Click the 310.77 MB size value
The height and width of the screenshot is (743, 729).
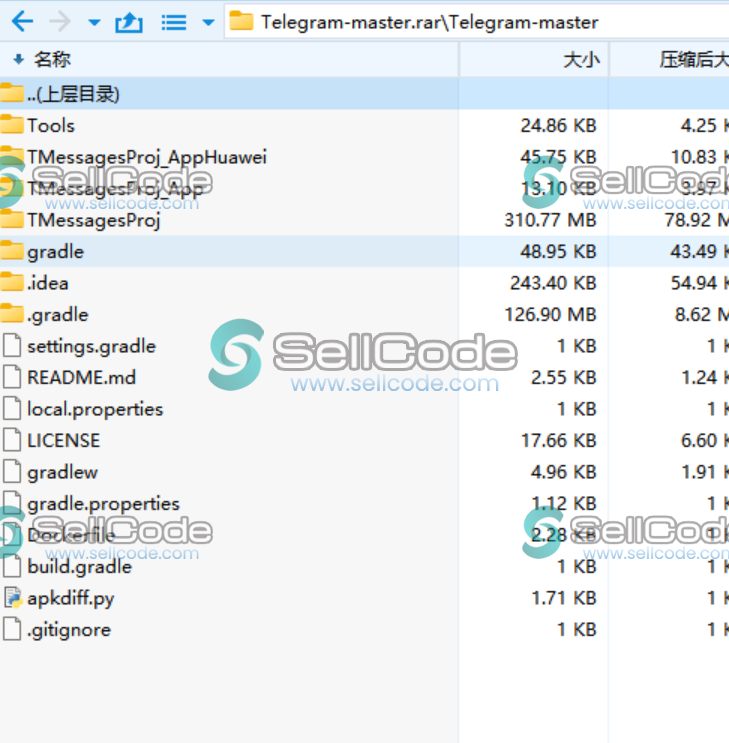click(x=550, y=220)
